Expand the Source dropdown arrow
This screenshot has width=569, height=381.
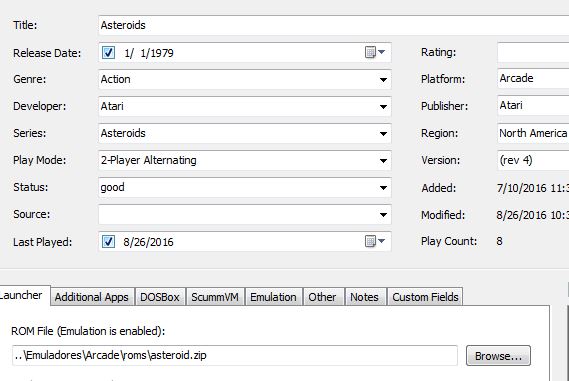(383, 214)
